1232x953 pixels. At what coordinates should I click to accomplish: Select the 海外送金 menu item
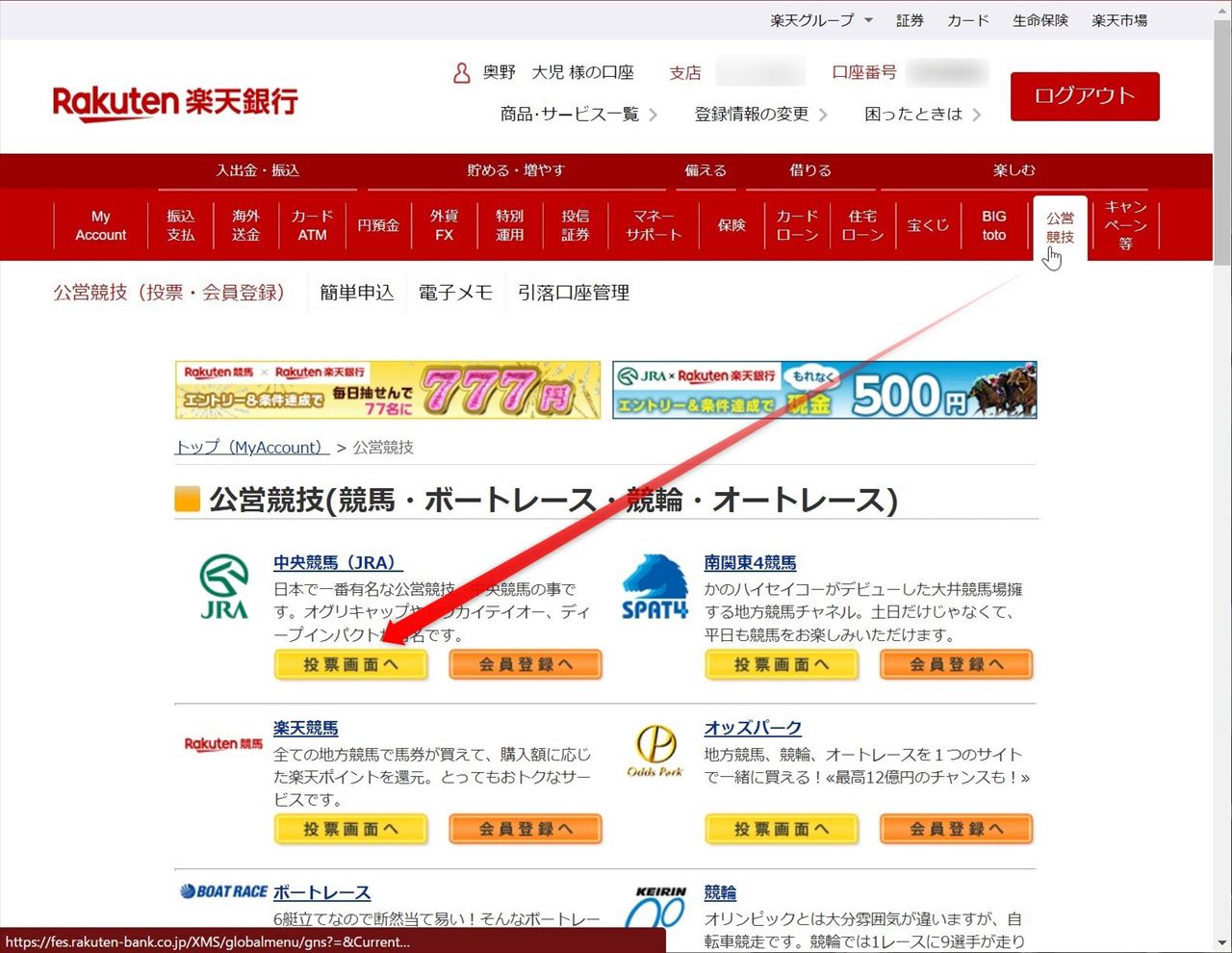[x=246, y=225]
